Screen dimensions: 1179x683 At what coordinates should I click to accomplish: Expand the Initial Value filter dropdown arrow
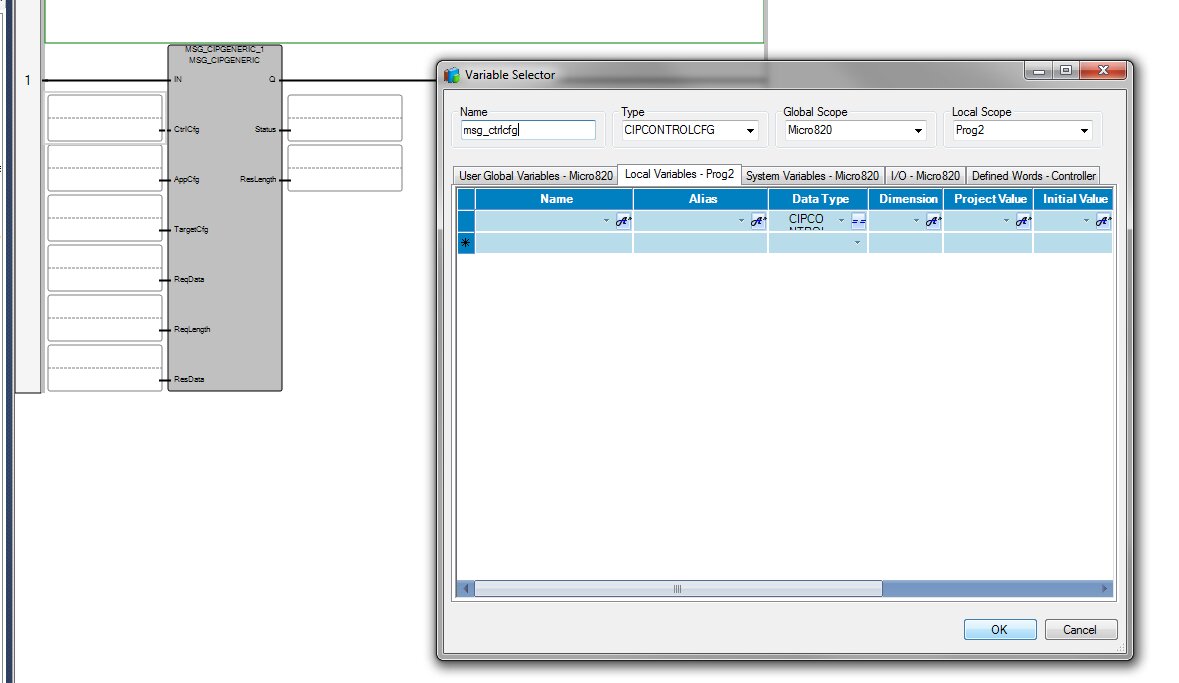[1087, 220]
